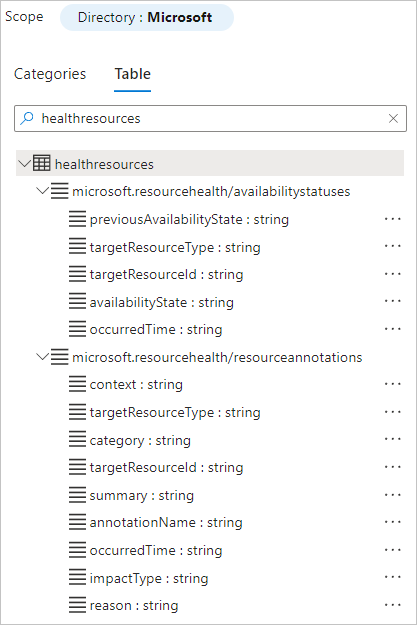Screen dimensions: 417x625
Task: Collapse the resourceannotations resource type
Action: [42, 356]
